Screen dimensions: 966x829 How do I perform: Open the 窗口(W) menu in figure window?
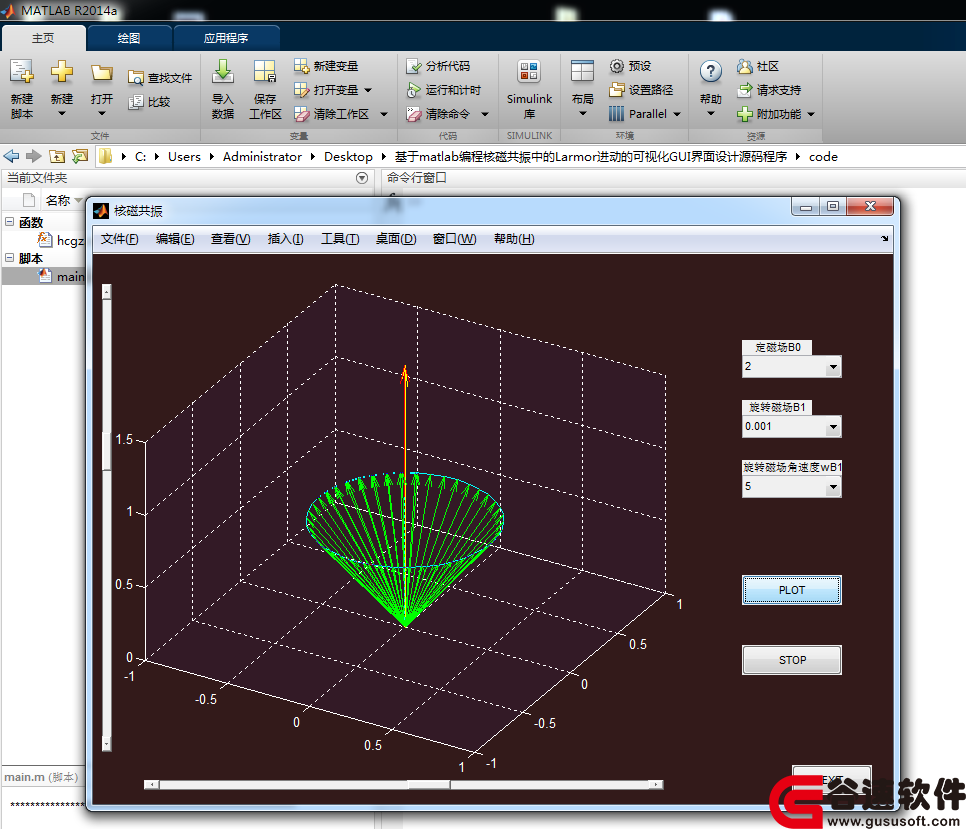pyautogui.click(x=455, y=239)
